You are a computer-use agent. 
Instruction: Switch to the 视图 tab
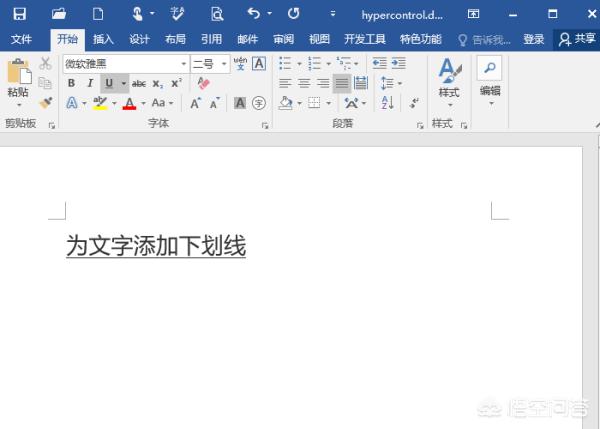[x=319, y=39]
